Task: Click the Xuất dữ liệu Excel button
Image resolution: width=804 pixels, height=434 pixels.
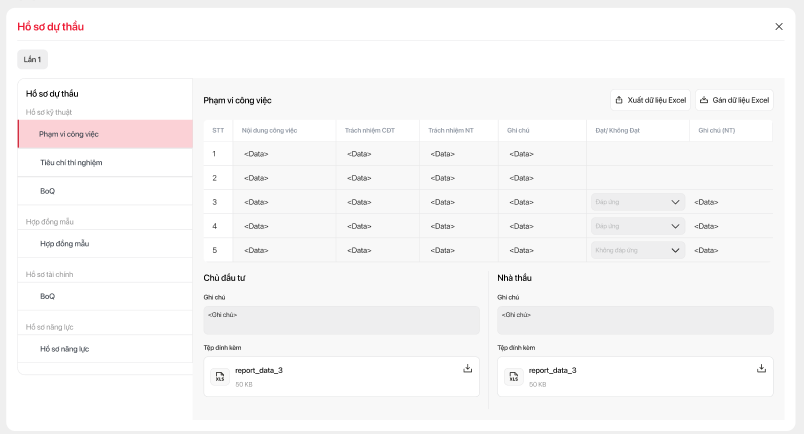Action: point(650,100)
